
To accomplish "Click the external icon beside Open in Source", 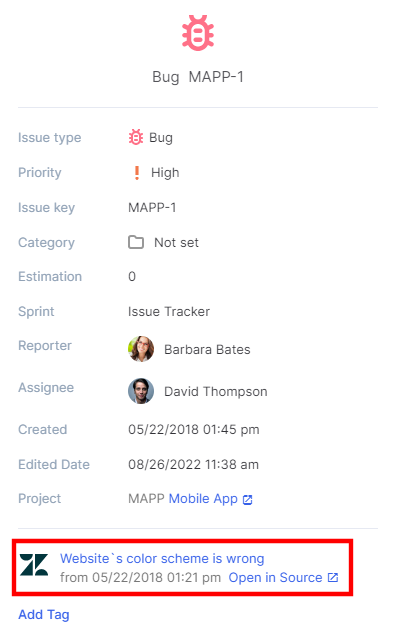I will (x=333, y=577).
